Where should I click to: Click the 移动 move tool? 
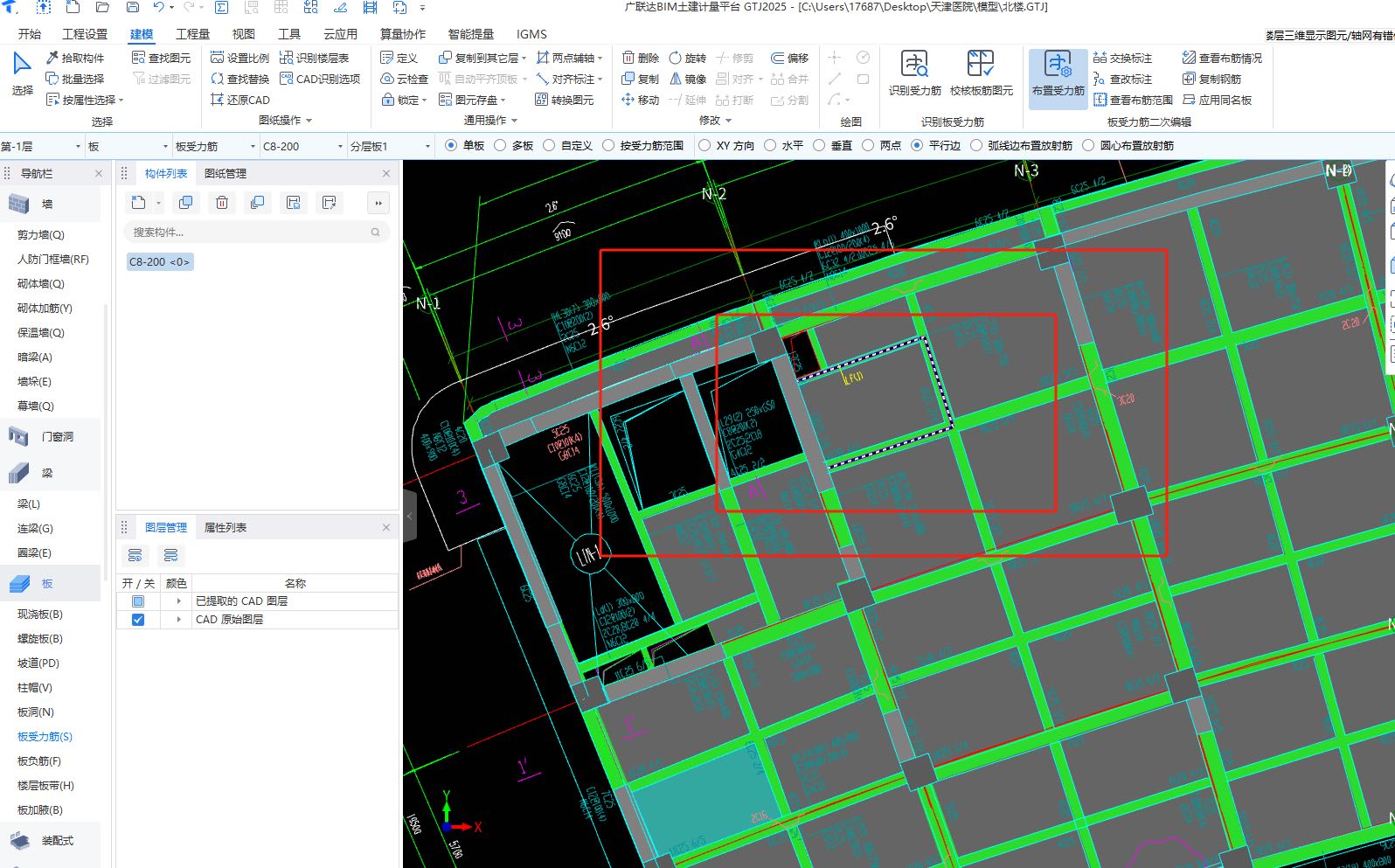[641, 100]
